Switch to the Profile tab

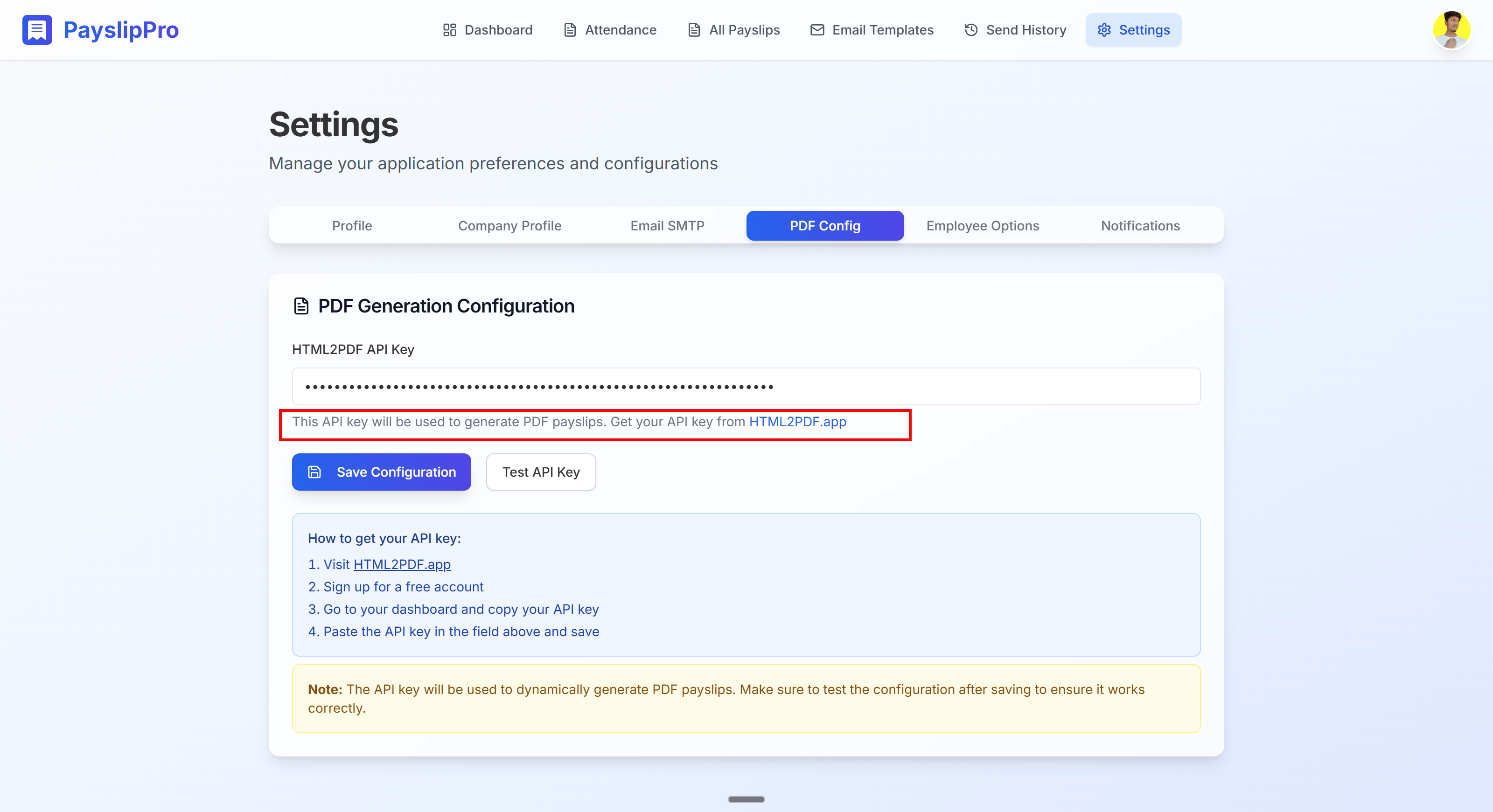pos(352,226)
